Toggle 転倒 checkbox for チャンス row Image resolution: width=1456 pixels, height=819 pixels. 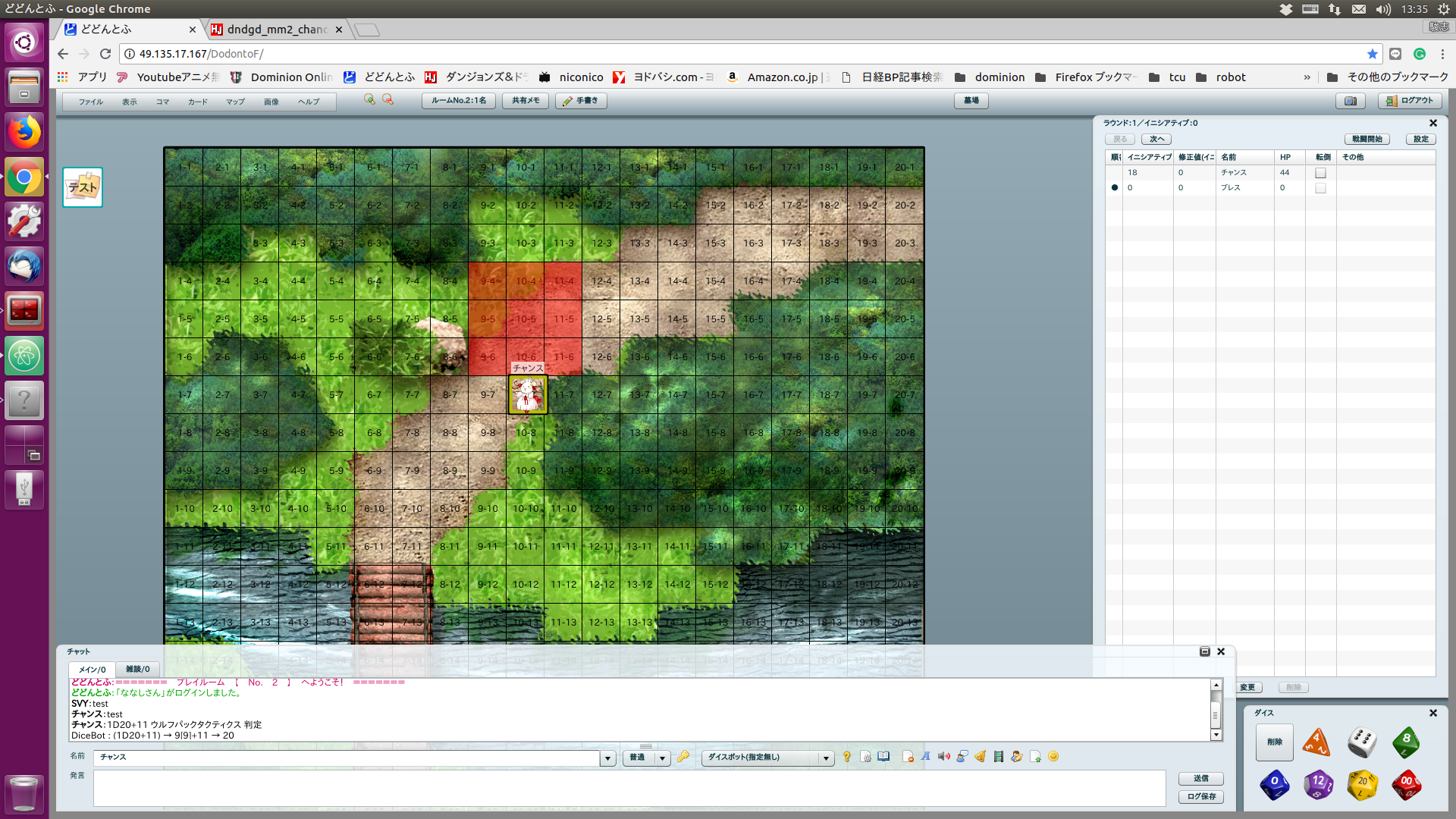click(x=1320, y=173)
